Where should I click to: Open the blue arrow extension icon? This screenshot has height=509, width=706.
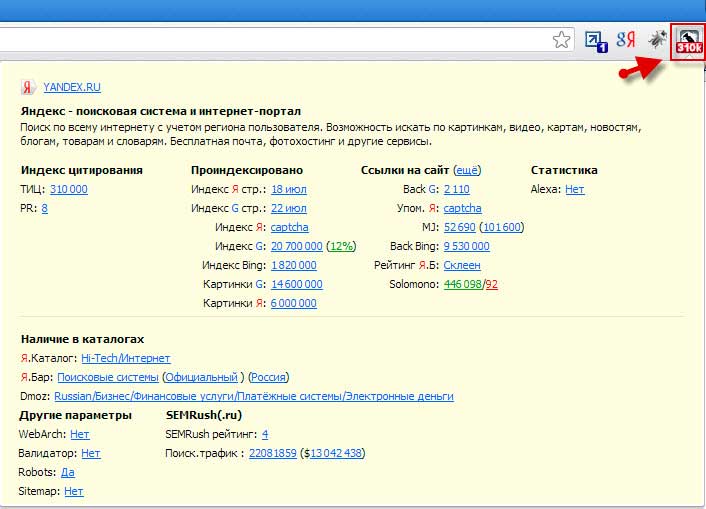(x=596, y=41)
